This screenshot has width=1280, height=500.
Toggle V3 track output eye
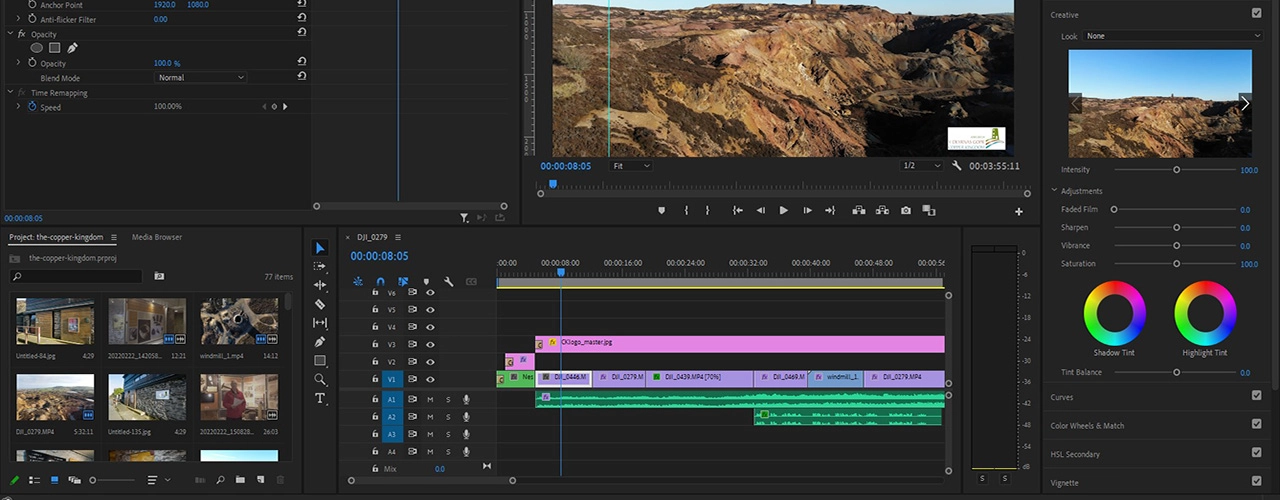click(x=430, y=344)
